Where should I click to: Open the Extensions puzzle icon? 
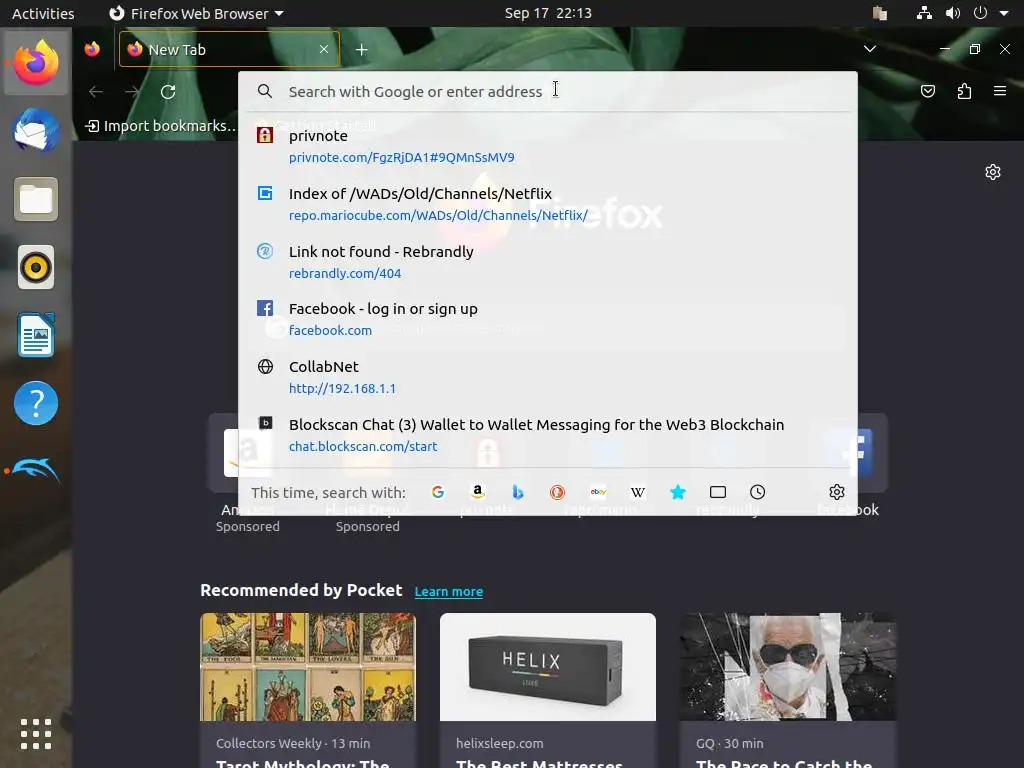click(x=964, y=91)
